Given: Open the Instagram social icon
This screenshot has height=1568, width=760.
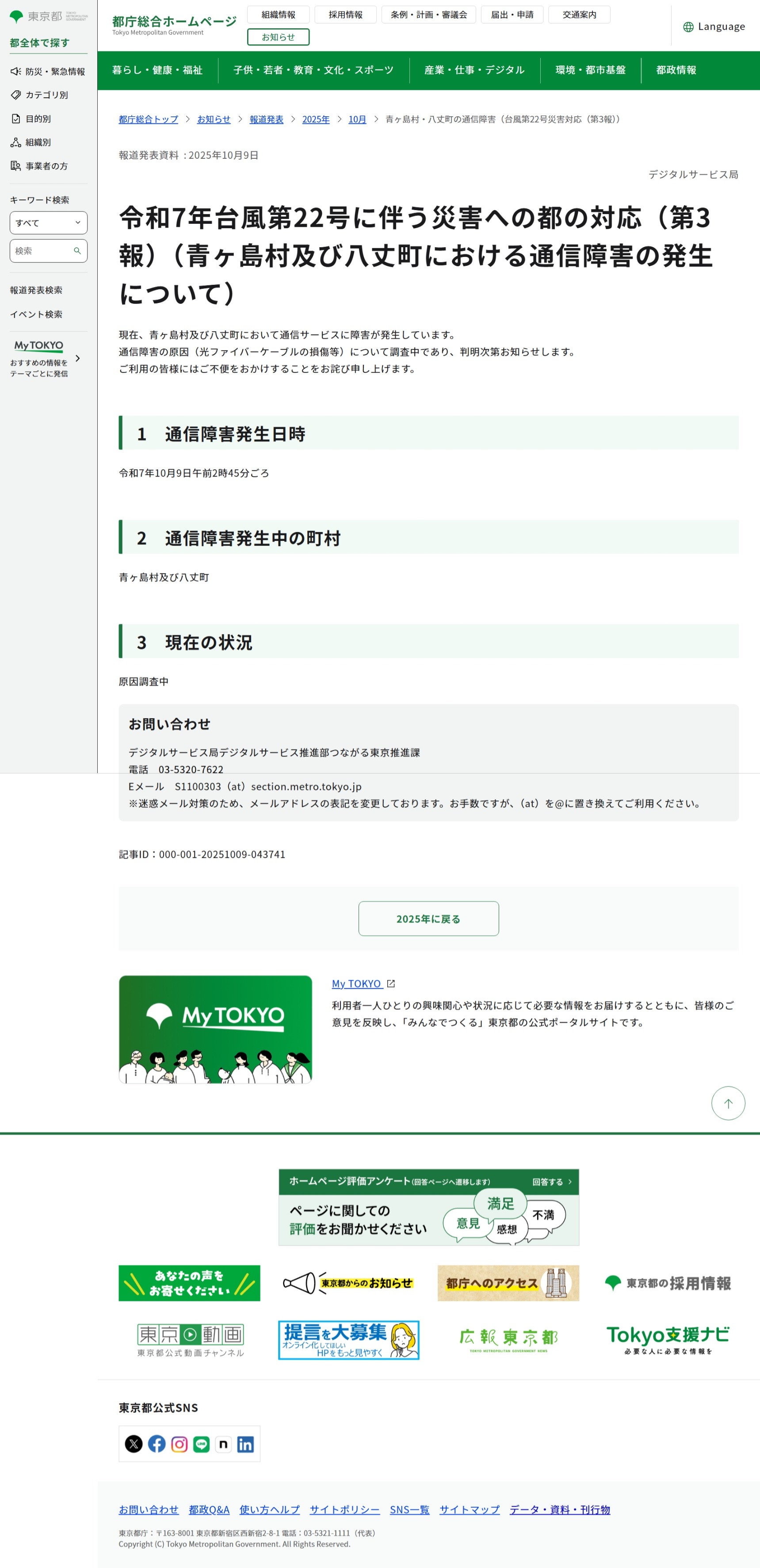Looking at the screenshot, I should (179, 1444).
